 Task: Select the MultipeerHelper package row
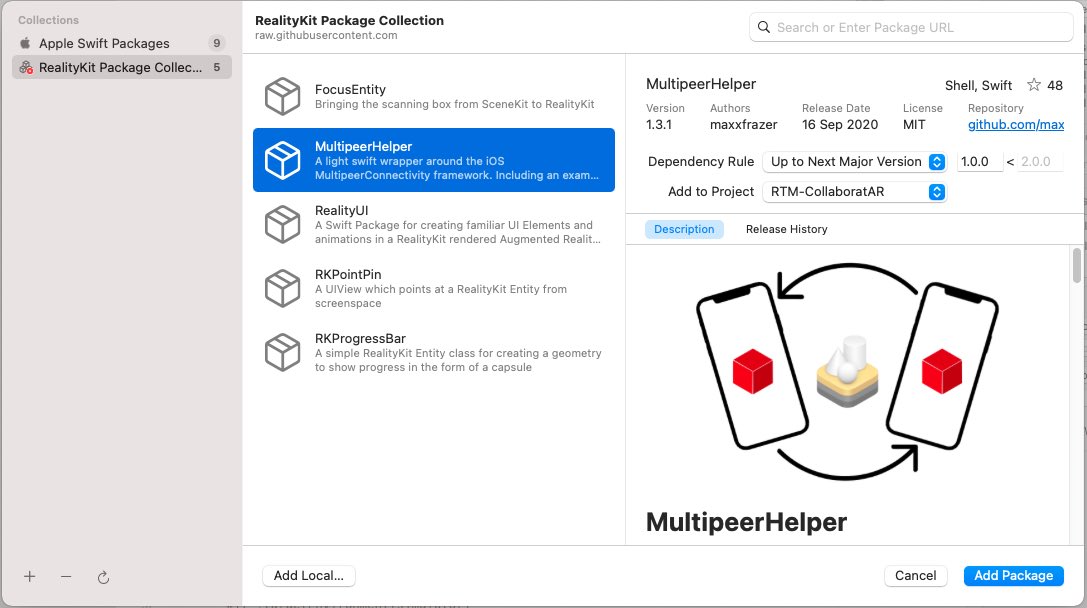point(434,160)
